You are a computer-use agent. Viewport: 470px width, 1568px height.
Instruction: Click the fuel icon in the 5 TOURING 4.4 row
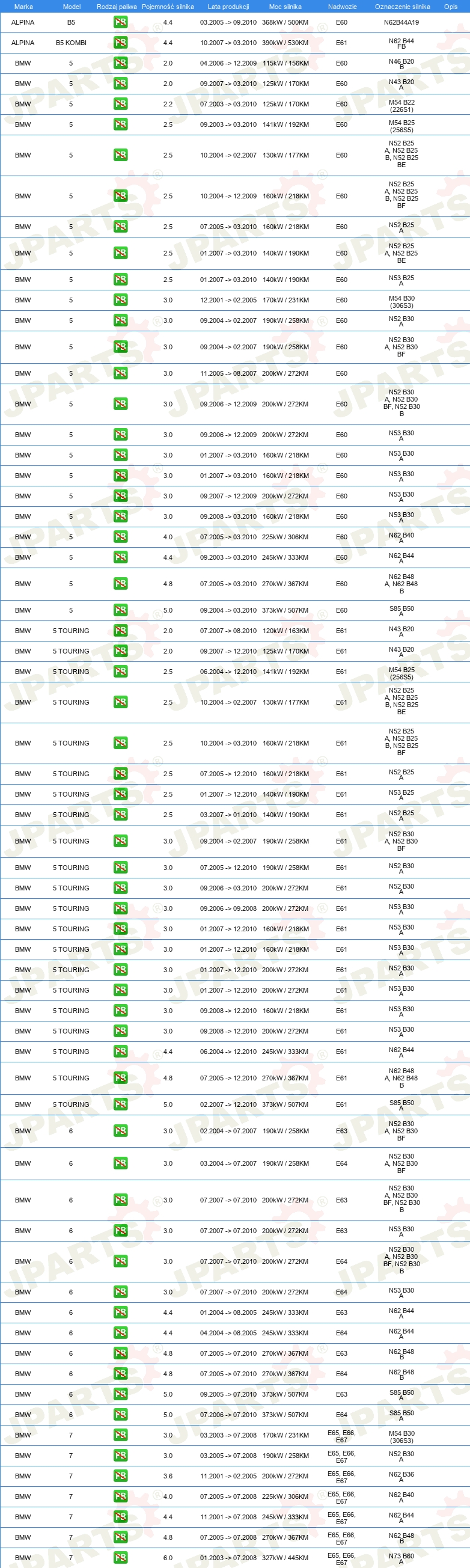point(121,1051)
